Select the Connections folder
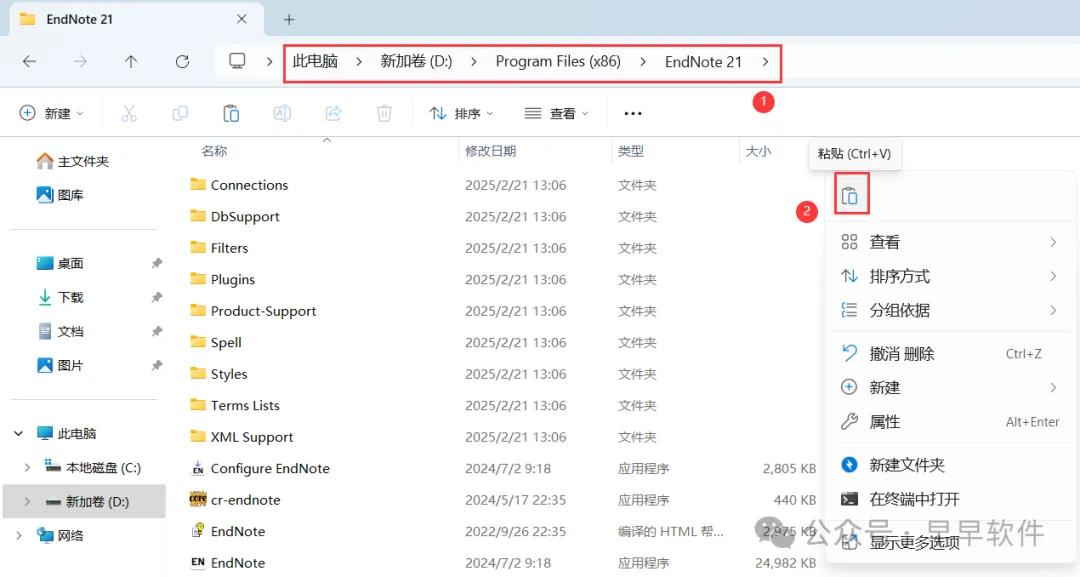This screenshot has width=1080, height=577. (249, 185)
